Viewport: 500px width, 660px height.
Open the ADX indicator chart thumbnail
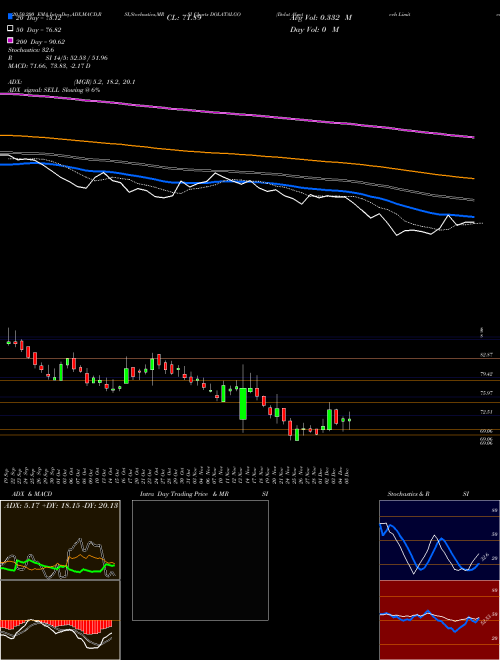coord(60,540)
